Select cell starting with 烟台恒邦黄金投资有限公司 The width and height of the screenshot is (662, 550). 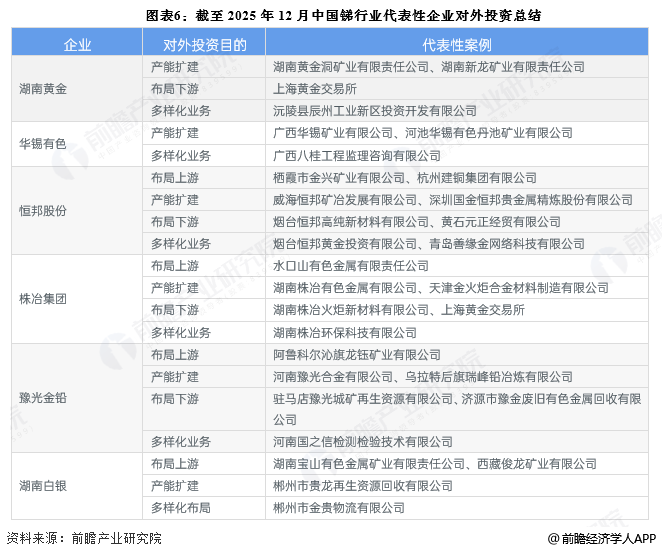(x=457, y=244)
